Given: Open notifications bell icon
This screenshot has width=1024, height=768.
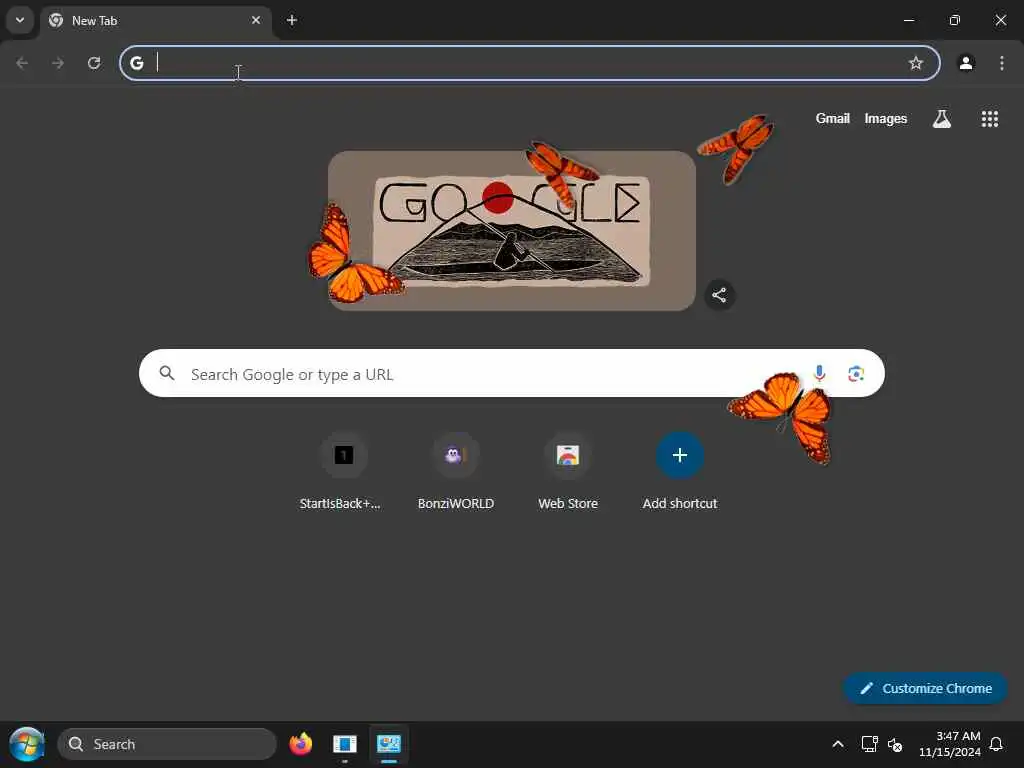Looking at the screenshot, I should pyautogui.click(x=996, y=744).
